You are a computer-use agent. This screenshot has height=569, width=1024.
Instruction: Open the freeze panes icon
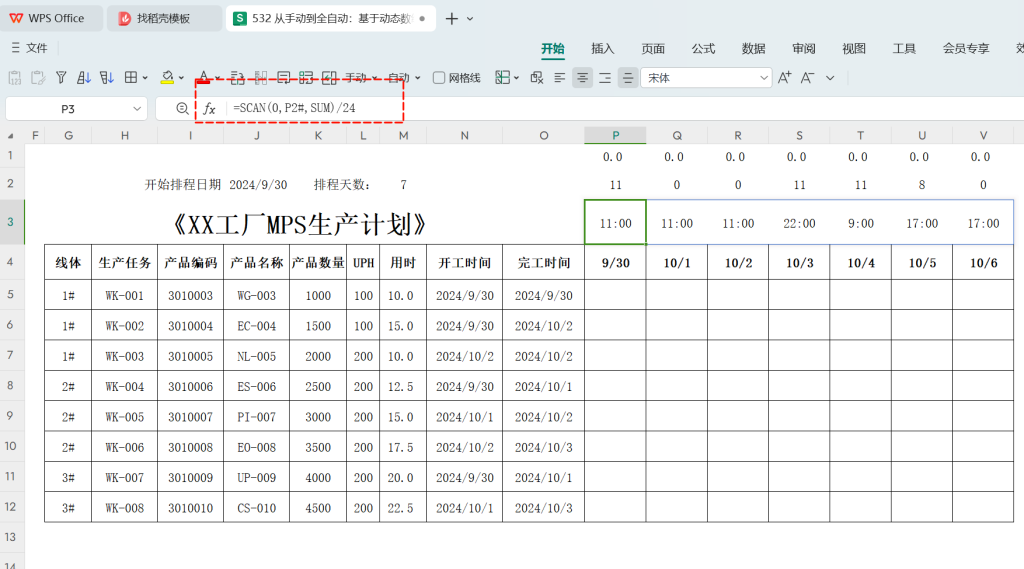click(x=502, y=78)
